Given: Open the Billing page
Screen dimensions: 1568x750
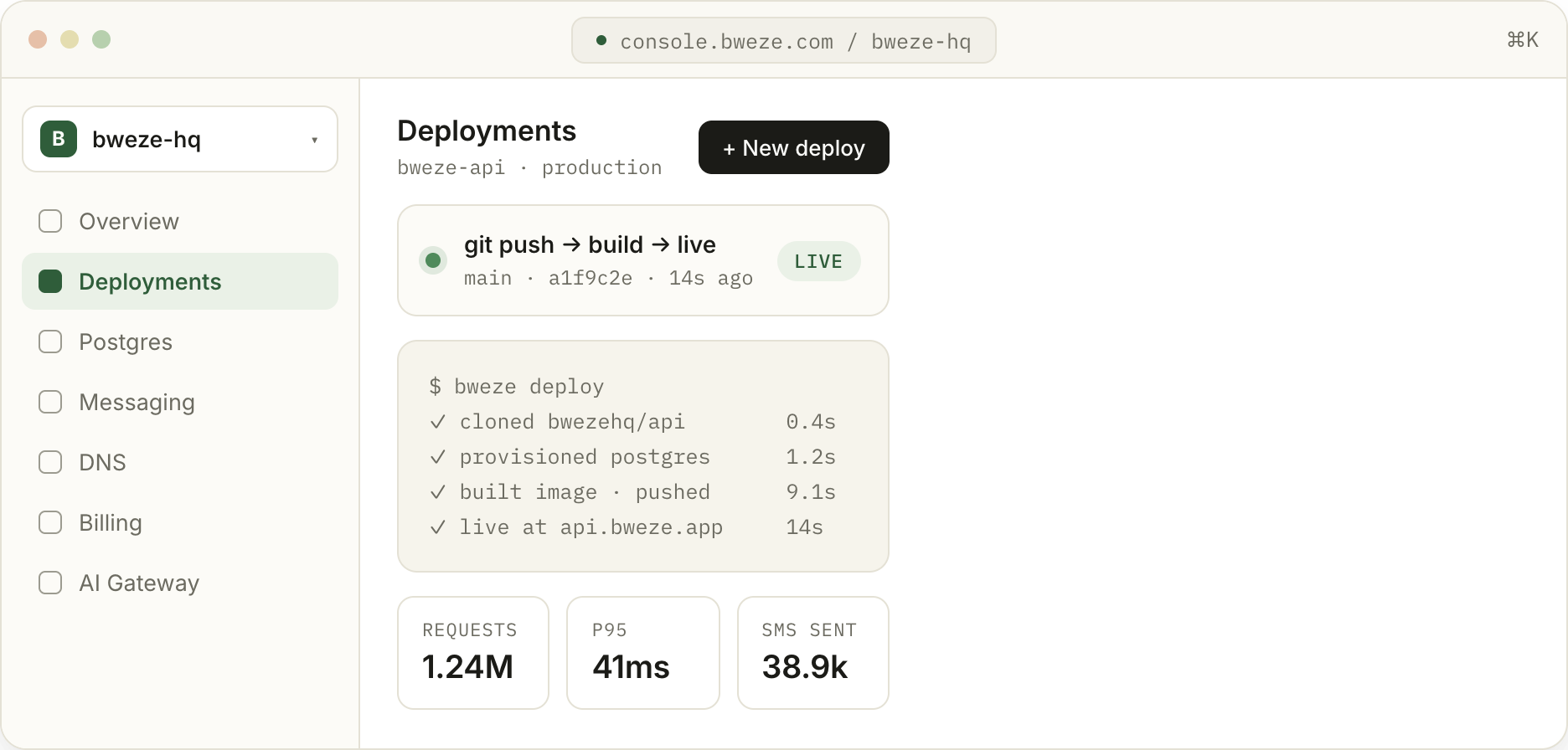Looking at the screenshot, I should [180, 522].
